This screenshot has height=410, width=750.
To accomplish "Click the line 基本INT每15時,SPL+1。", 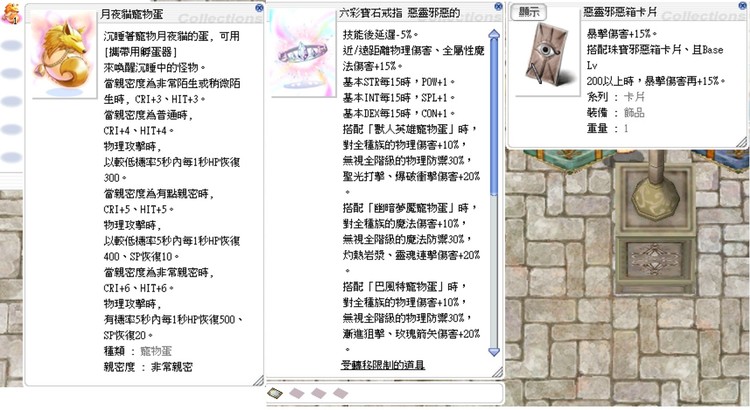I will (x=398, y=98).
